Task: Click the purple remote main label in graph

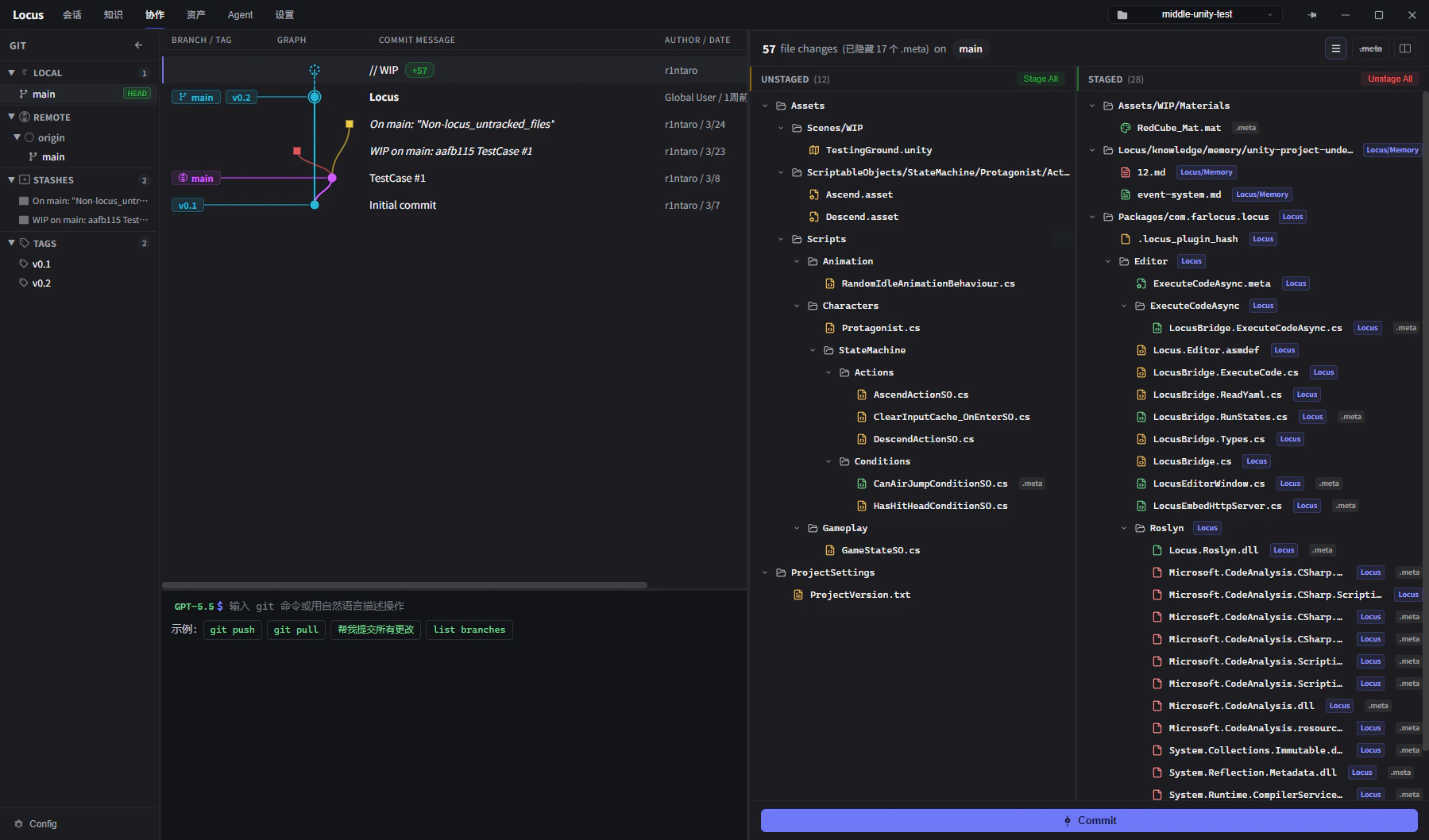Action: [196, 178]
